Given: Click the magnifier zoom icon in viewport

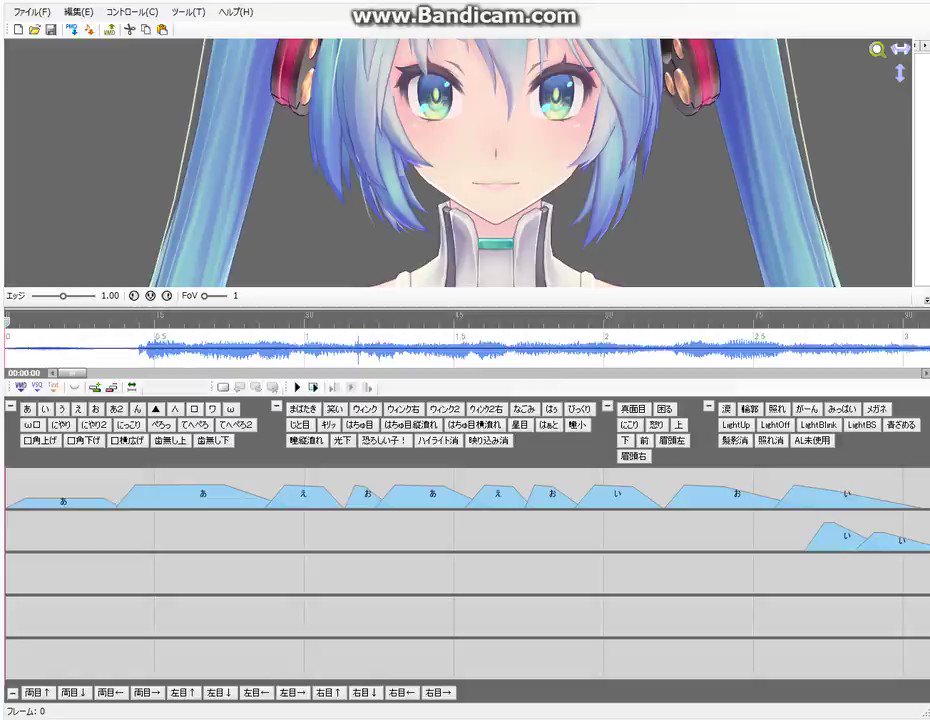Looking at the screenshot, I should click(x=877, y=50).
